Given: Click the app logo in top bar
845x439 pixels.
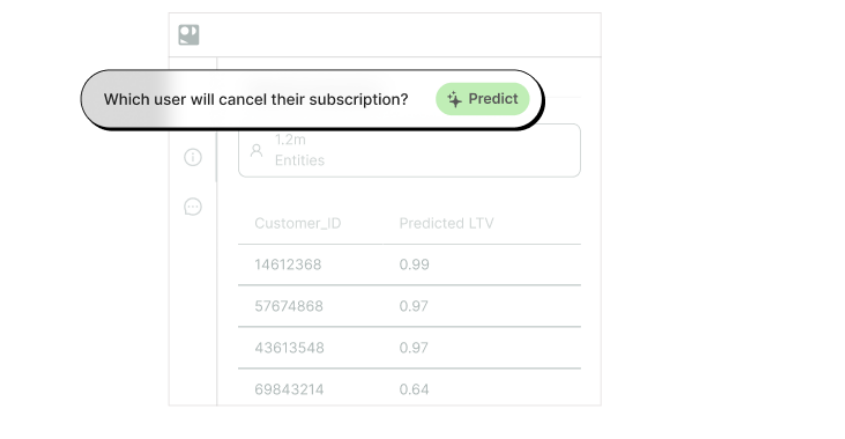Looking at the screenshot, I should [189, 35].
